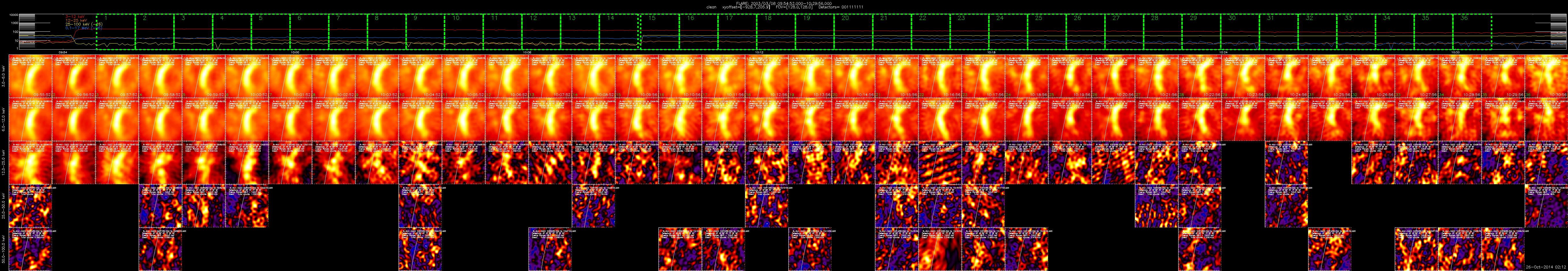The height and width of the screenshot is (271, 1568).
Task: Click the 10:06 time axis label
Action: click(x=527, y=52)
